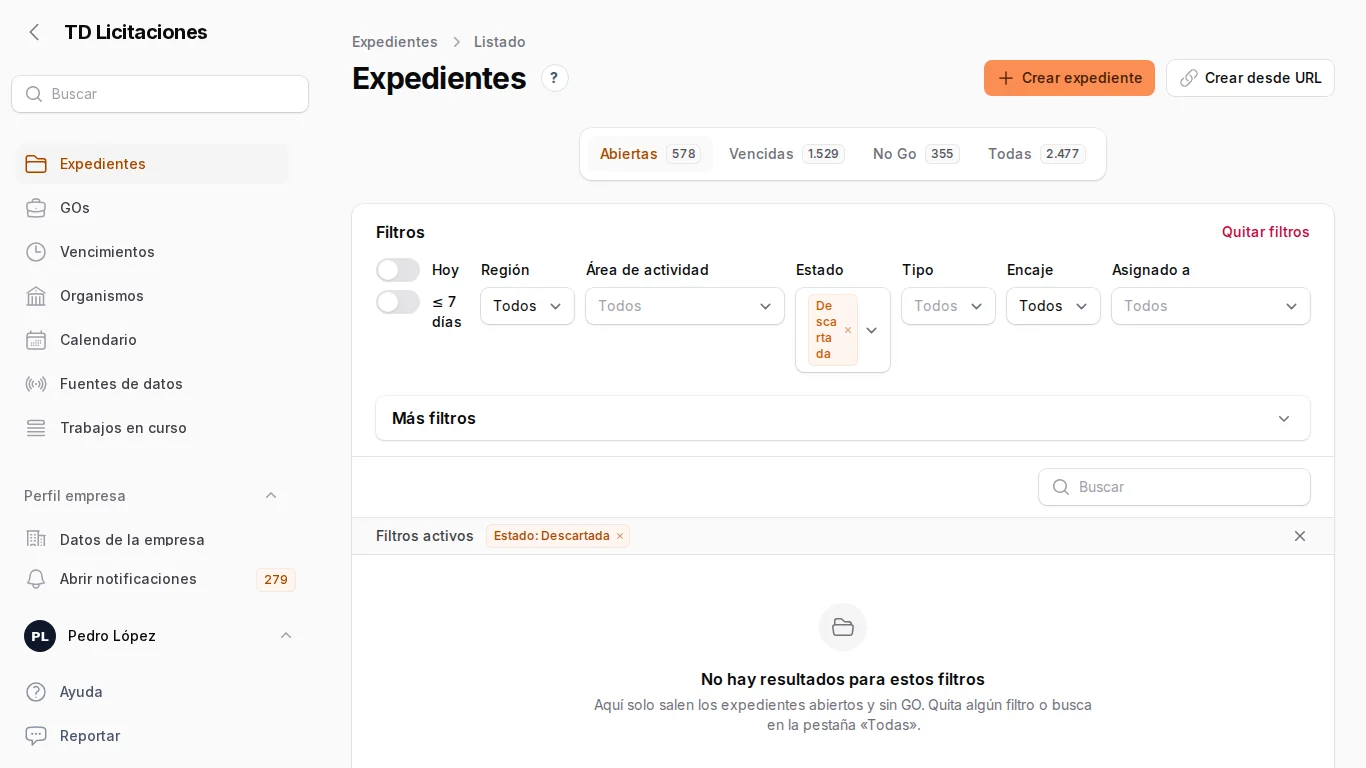Dismiss the Filtros activos bar with X

pyautogui.click(x=1300, y=536)
